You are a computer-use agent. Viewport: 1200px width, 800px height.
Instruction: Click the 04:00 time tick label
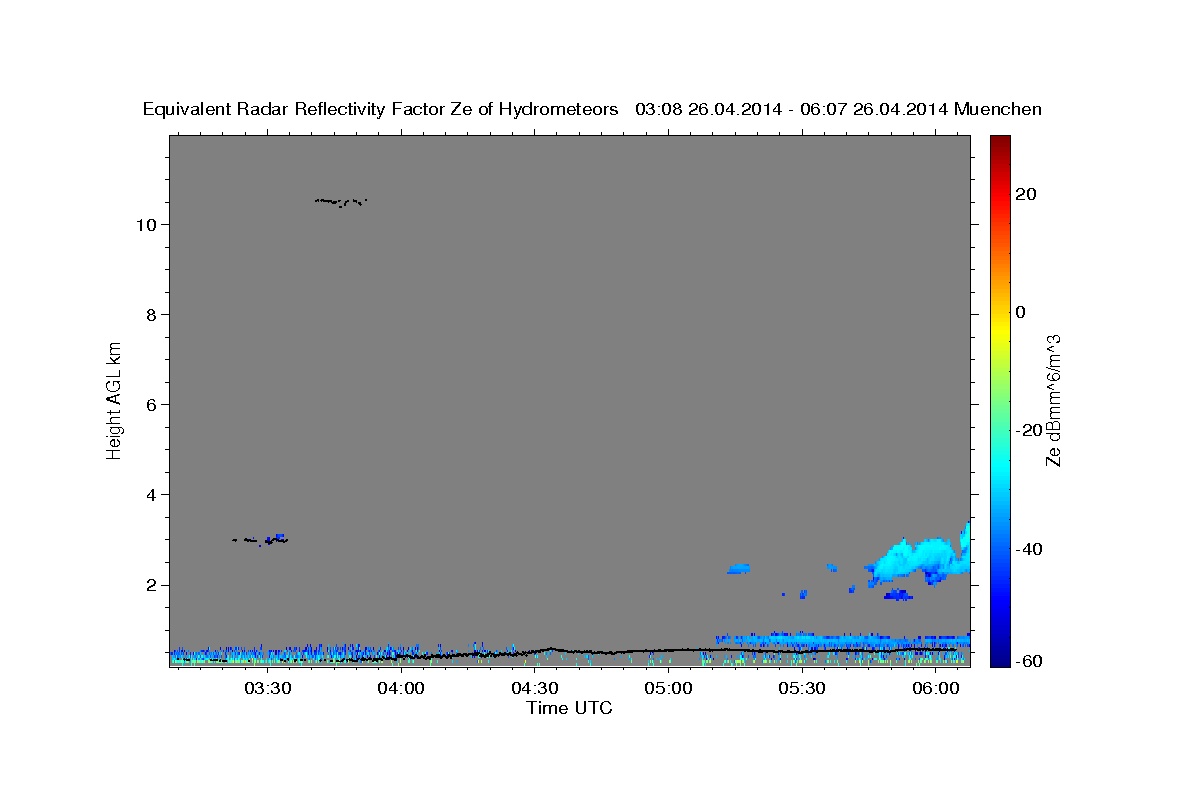pyautogui.click(x=402, y=689)
